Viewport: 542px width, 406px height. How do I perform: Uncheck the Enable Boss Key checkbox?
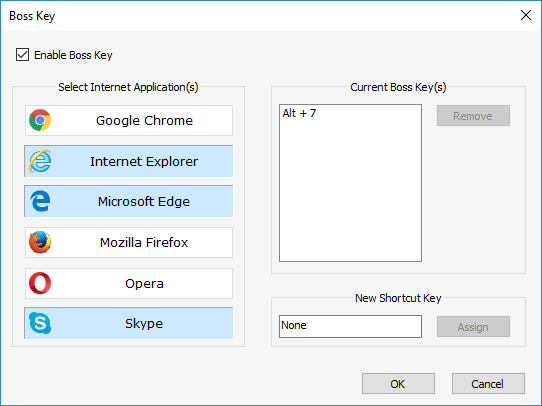coord(22,55)
